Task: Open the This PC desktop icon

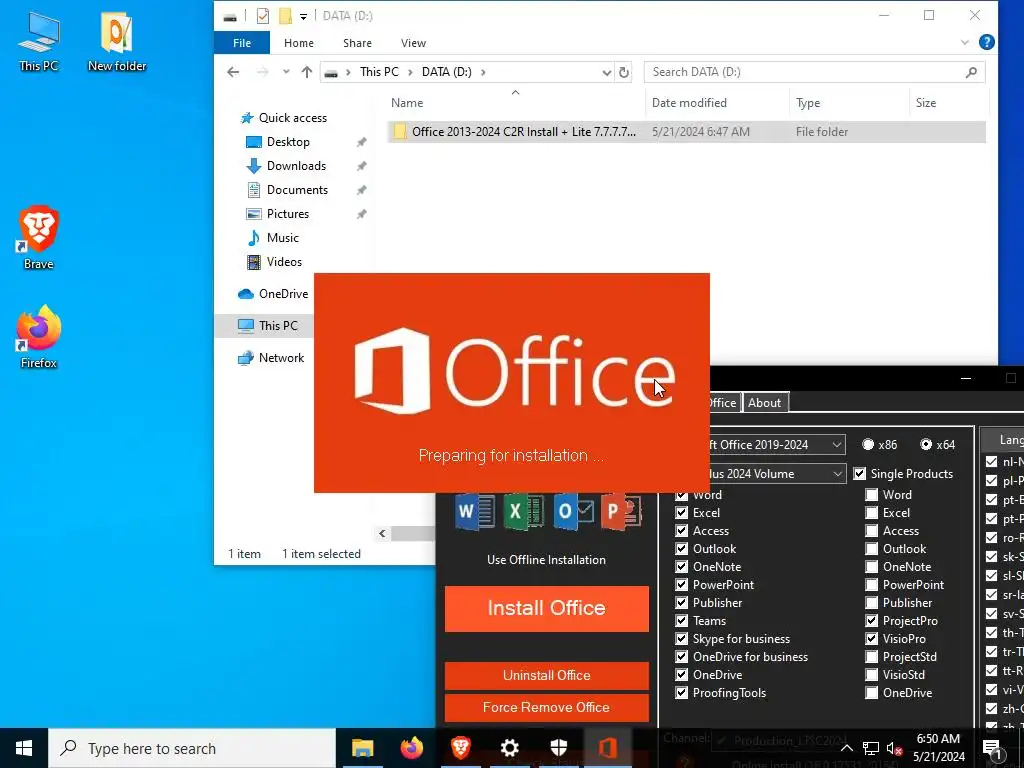Action: click(x=39, y=41)
